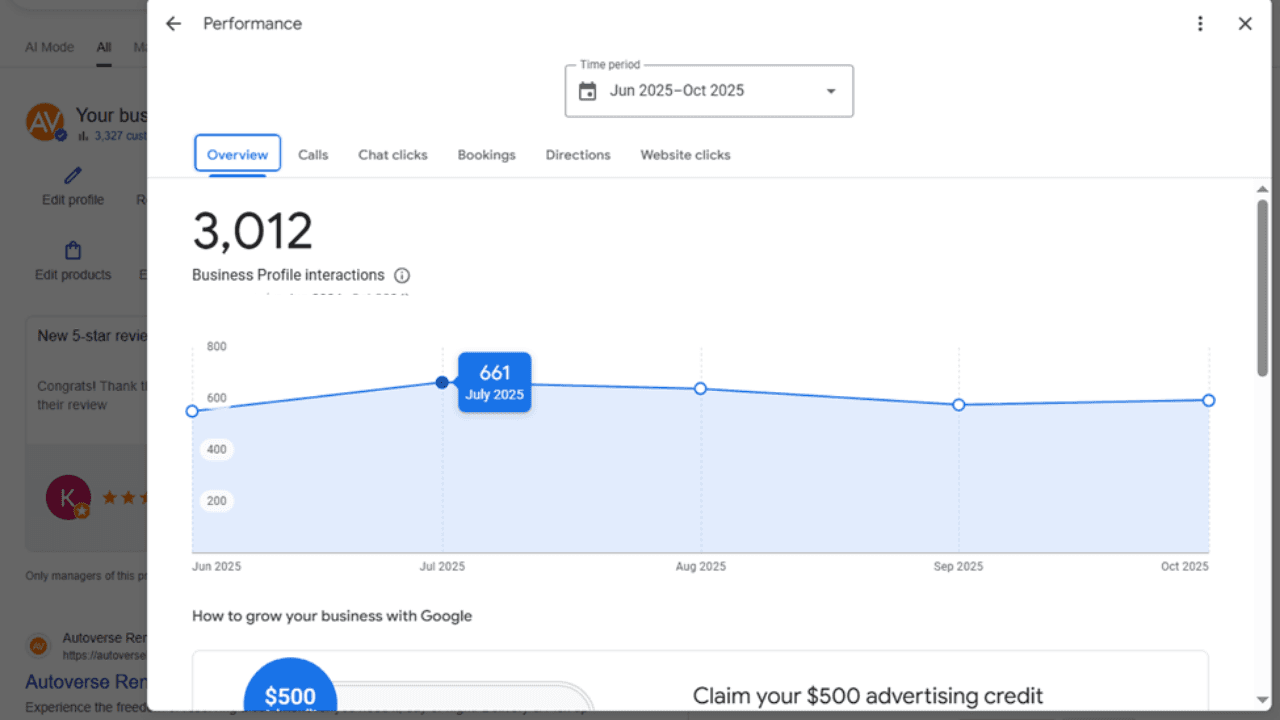Click the info icon next to Business Profile interactions
The image size is (1280, 720).
(402, 275)
